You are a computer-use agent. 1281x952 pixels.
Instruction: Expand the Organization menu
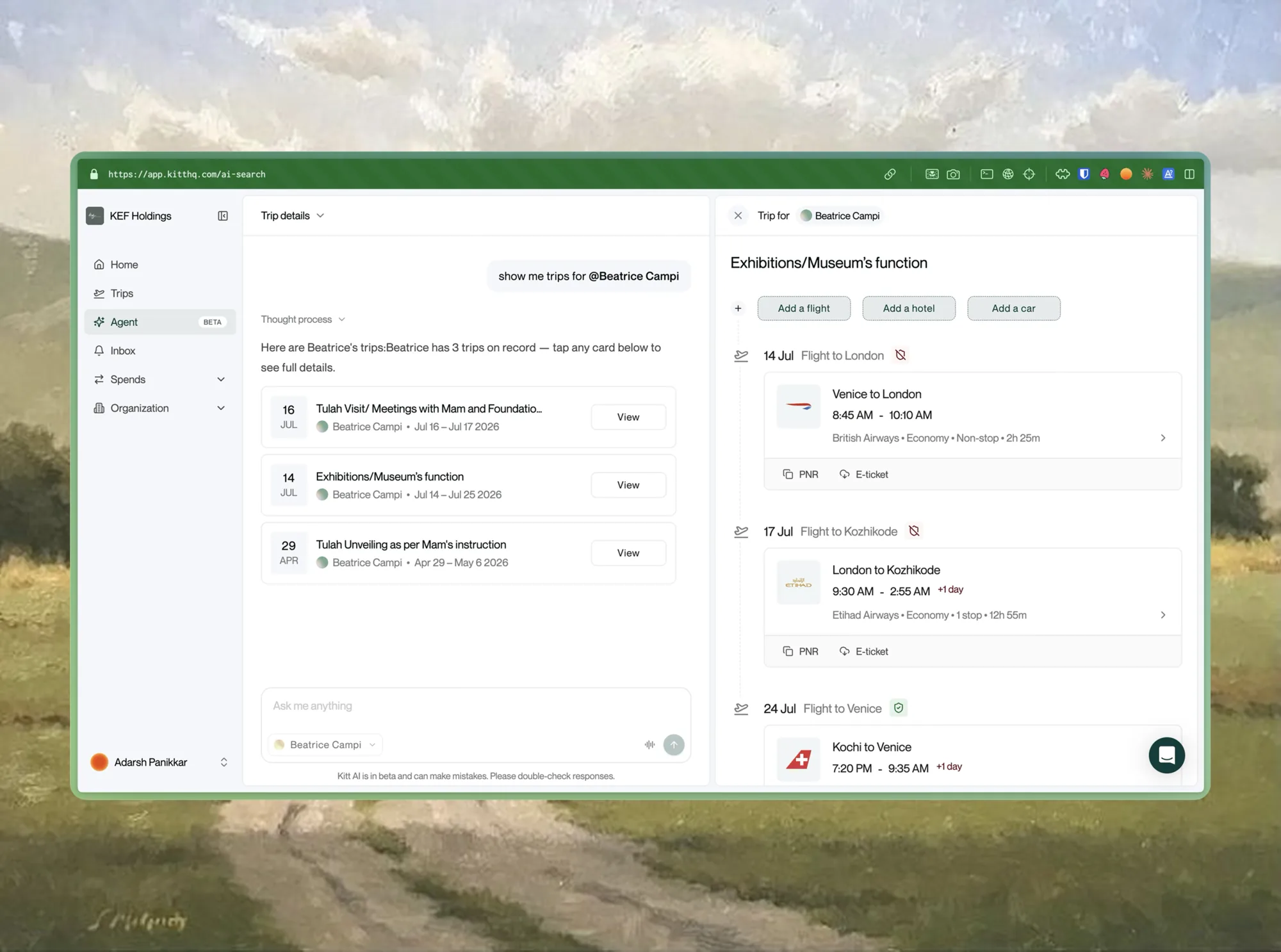160,408
